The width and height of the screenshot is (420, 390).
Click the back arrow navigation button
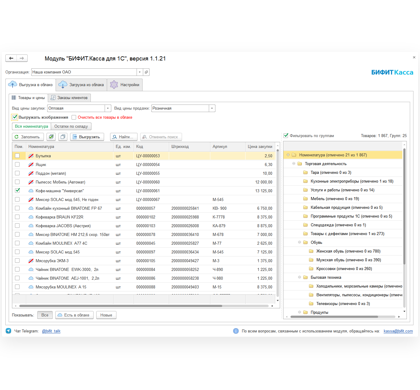coord(11,58)
